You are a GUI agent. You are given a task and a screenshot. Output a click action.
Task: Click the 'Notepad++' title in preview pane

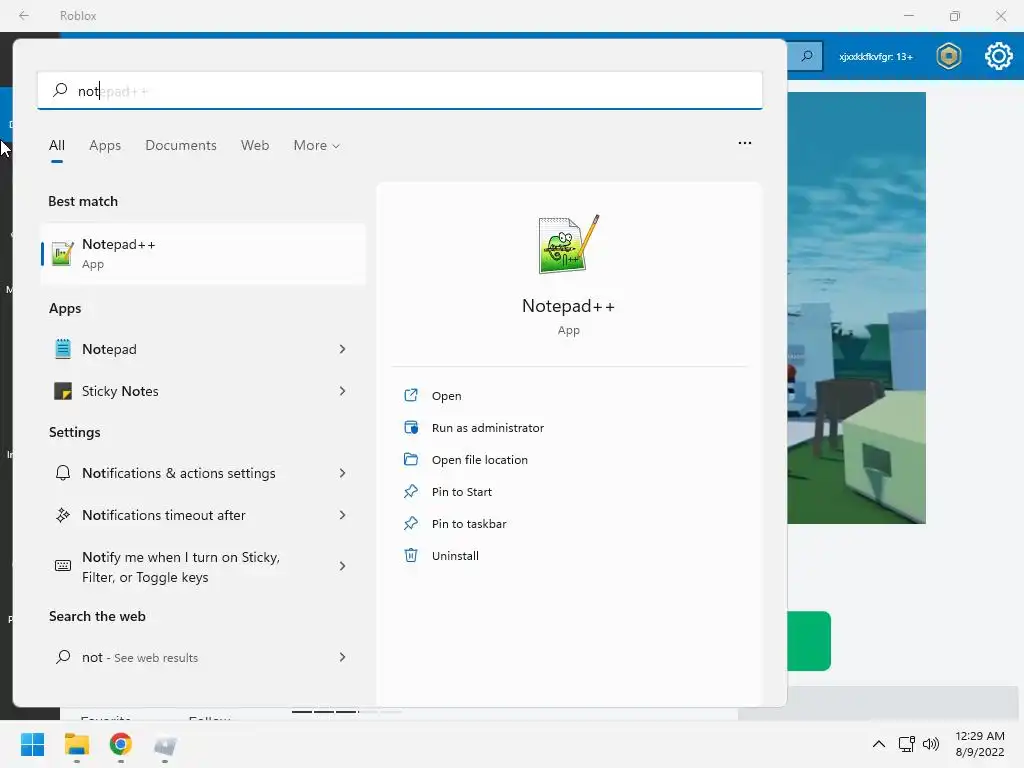568,306
